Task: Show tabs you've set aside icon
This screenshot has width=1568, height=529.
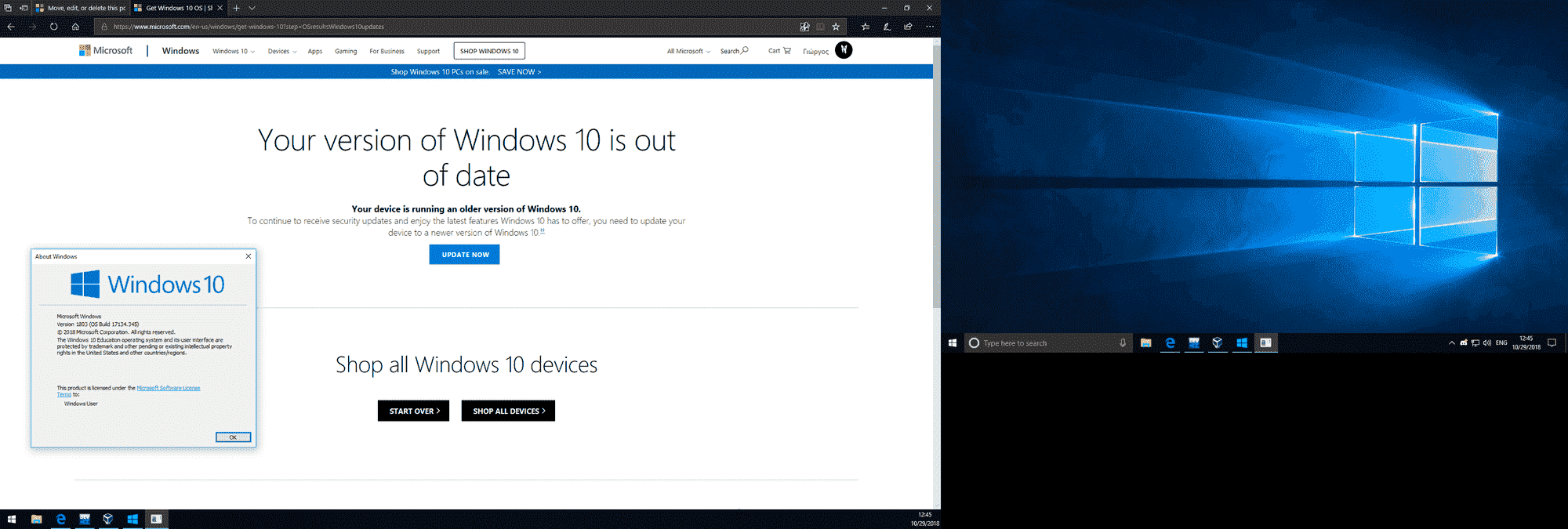Action: click(8, 8)
